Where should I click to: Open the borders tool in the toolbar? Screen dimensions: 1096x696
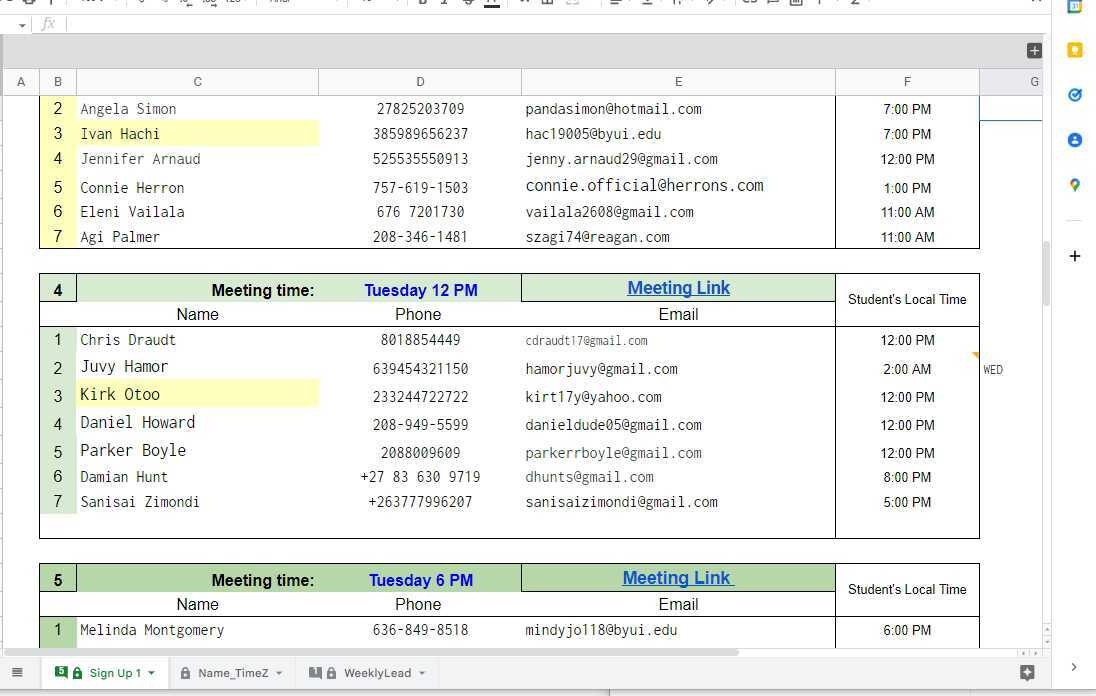(x=546, y=3)
